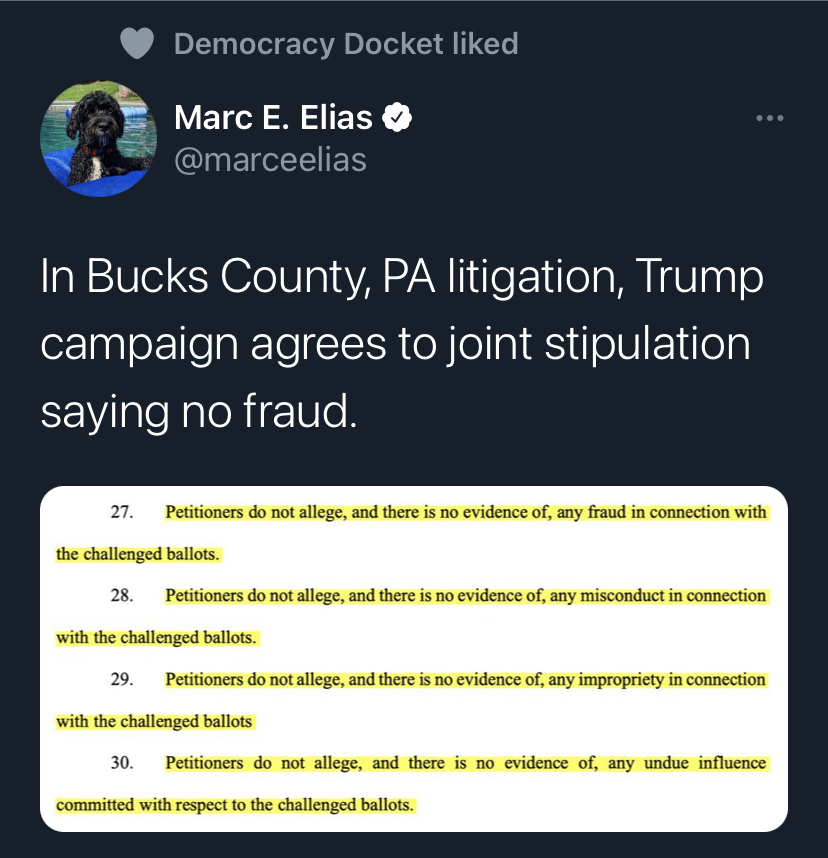The height and width of the screenshot is (858, 828).
Task: Click the blue verified checkmark badge
Action: (398, 119)
